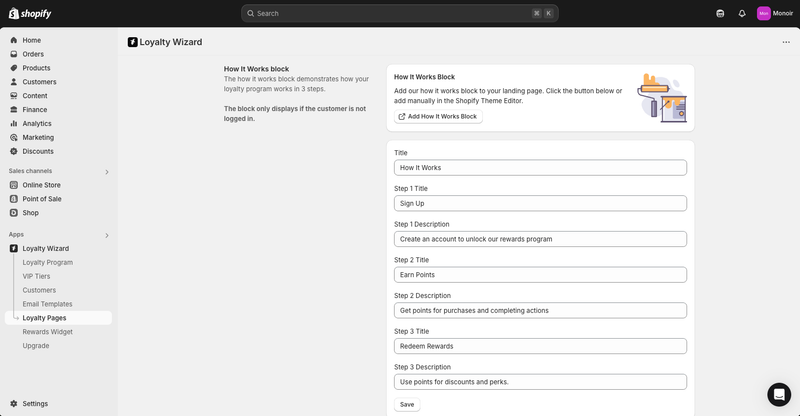Screen dimensions: 800x416
Task: Open Settings in the sidebar
Action: (35, 403)
